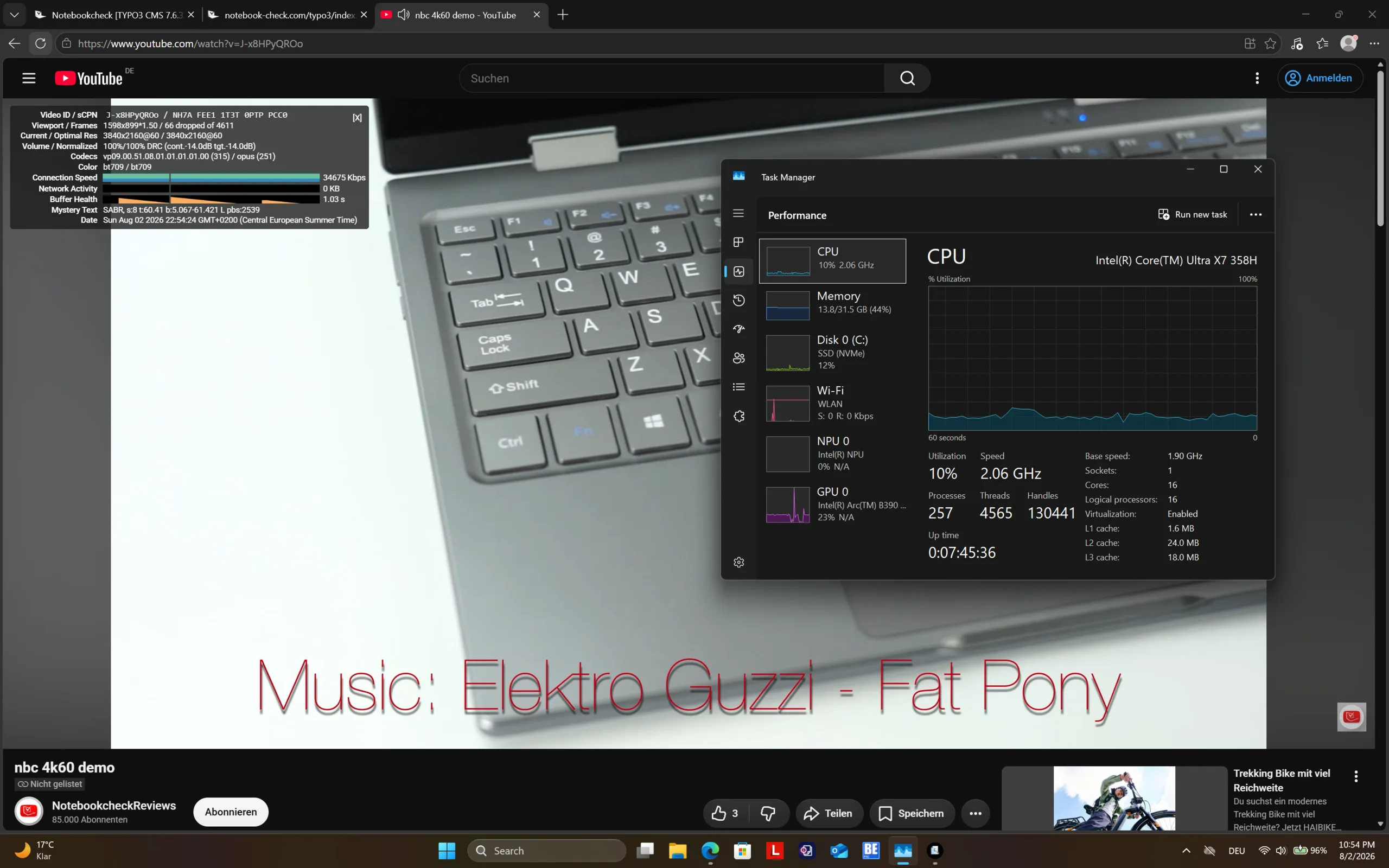
Task: Open Users icon in Task Manager sidebar
Action: [738, 358]
